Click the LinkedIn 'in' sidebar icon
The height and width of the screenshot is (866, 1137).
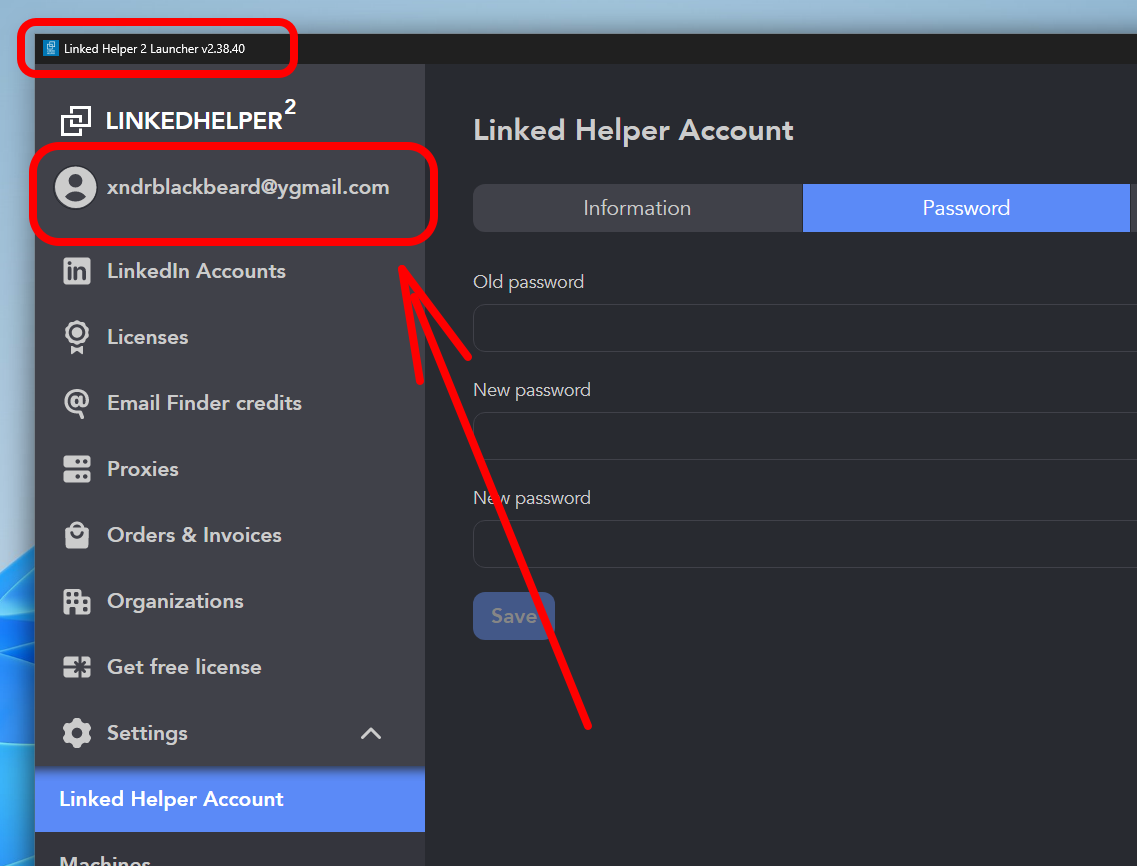point(77,271)
